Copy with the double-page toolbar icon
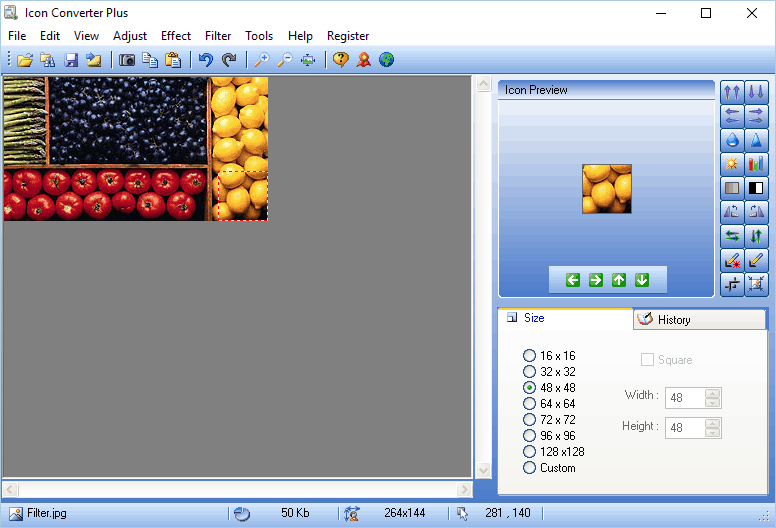The height and width of the screenshot is (528, 776). click(x=150, y=60)
